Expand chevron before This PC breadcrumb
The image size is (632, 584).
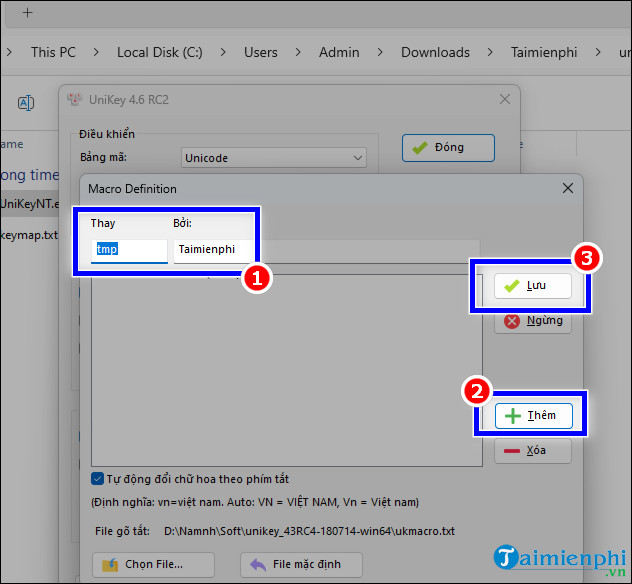(x=9, y=52)
